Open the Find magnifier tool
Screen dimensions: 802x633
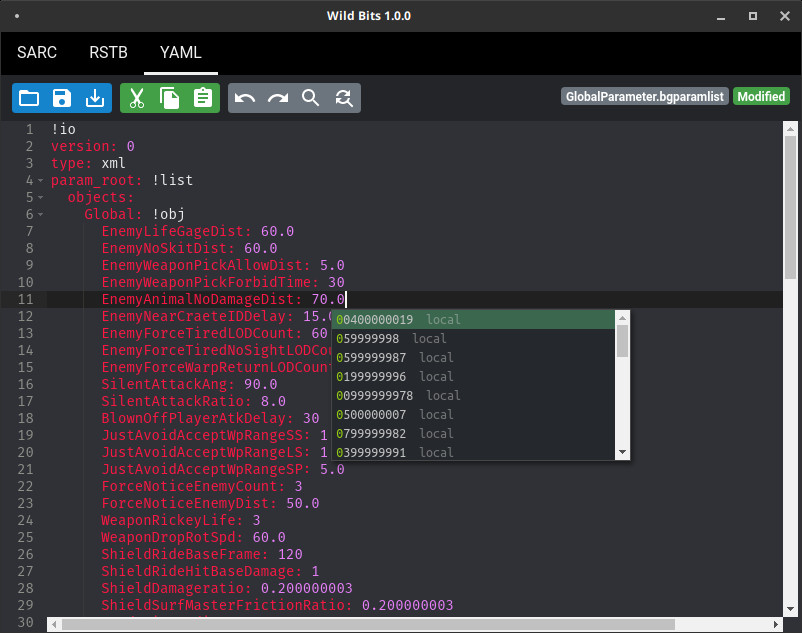coord(311,97)
